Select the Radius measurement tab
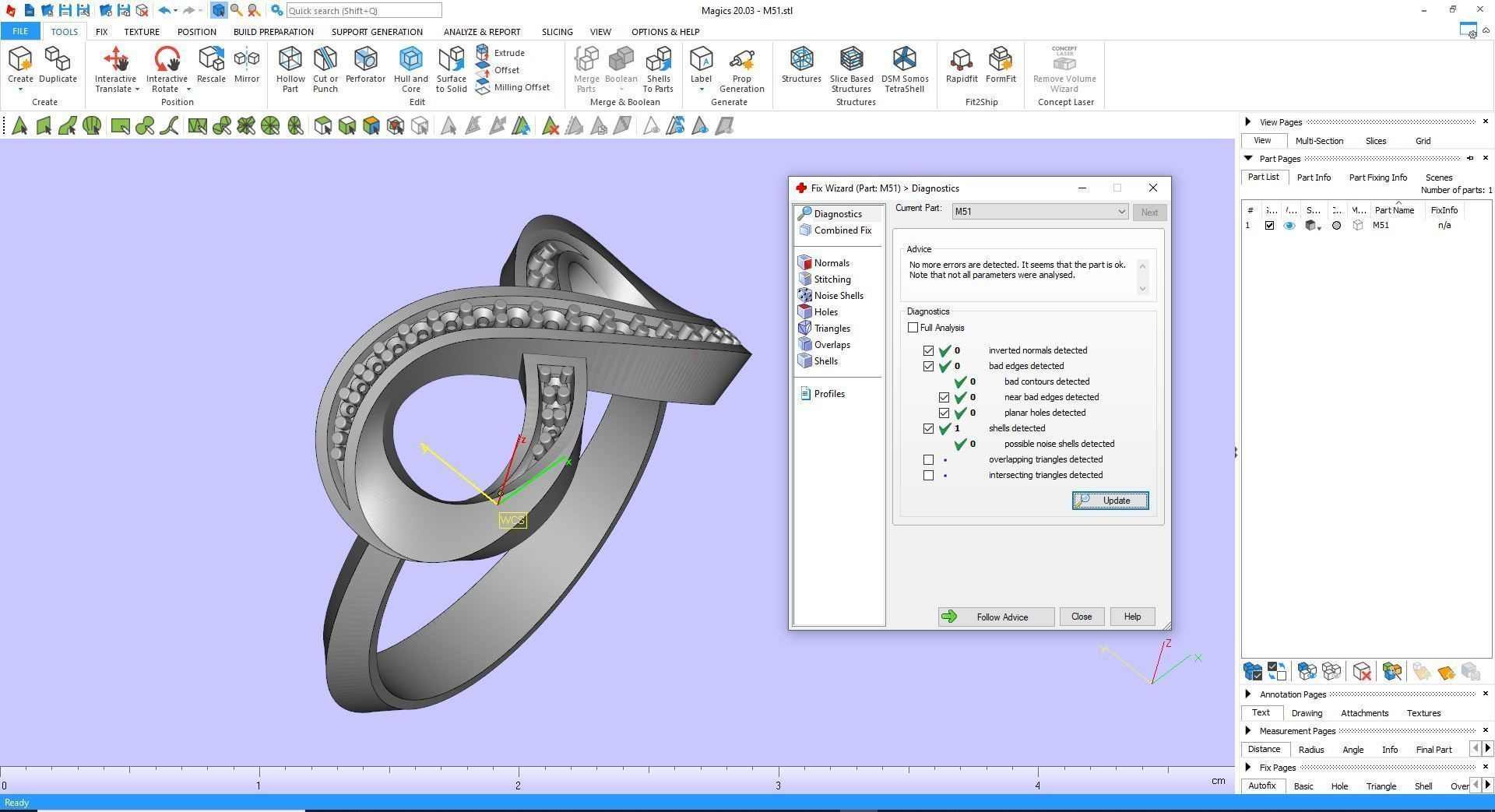 [1310, 750]
